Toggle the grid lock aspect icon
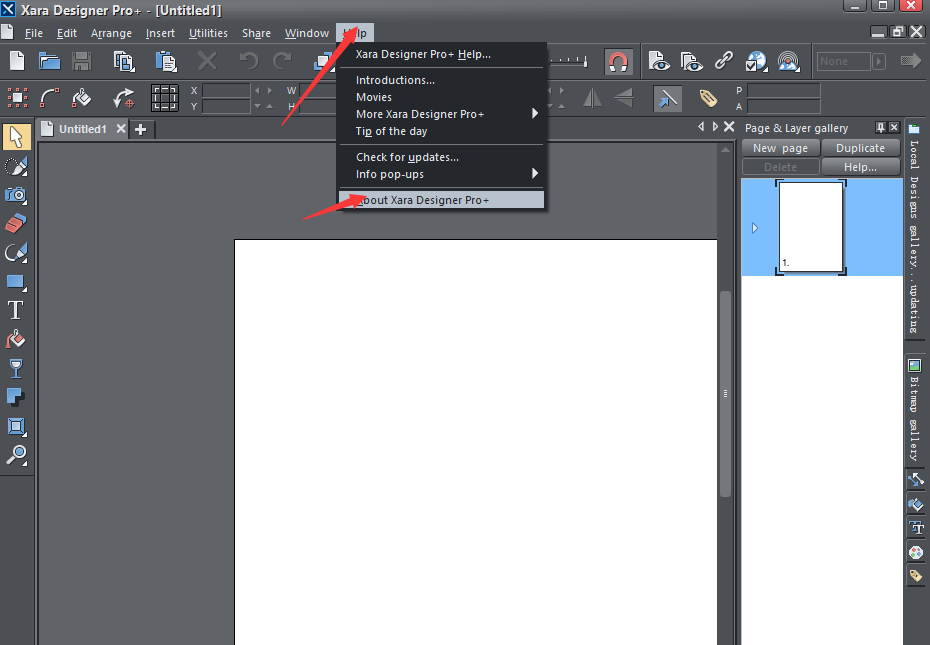930x645 pixels. pos(164,98)
